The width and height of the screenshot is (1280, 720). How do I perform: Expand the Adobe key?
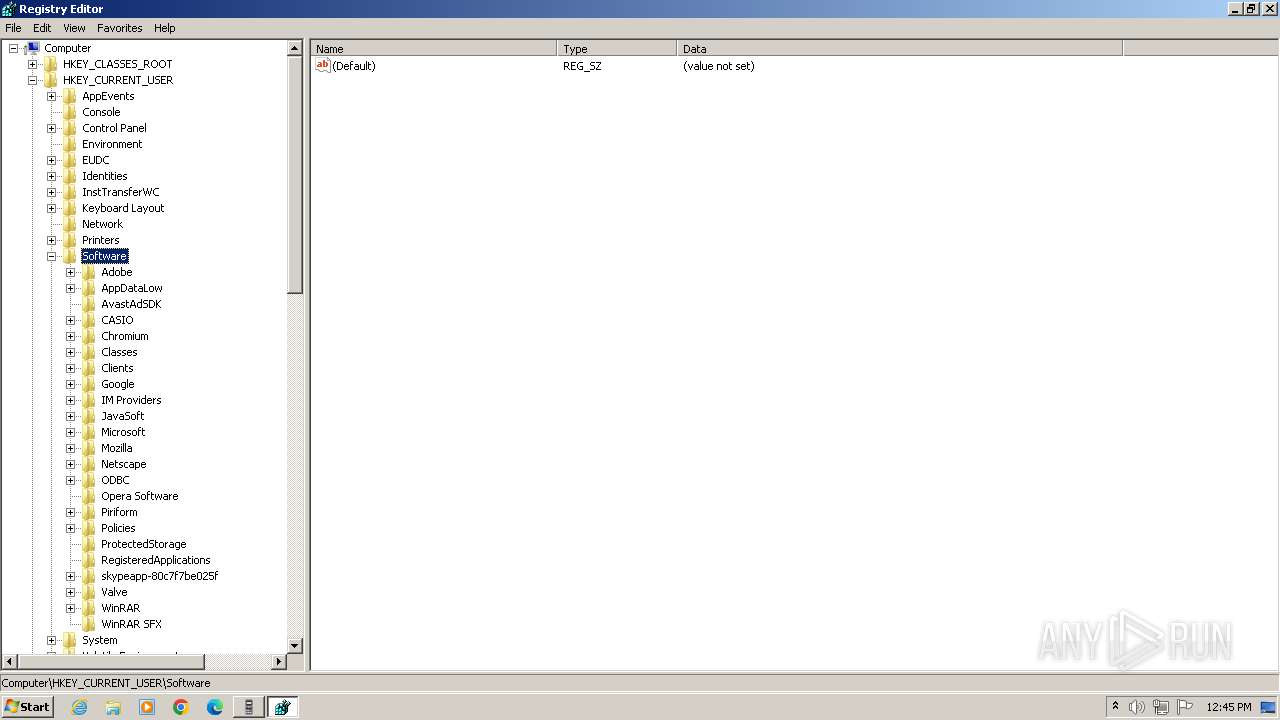[x=70, y=272]
